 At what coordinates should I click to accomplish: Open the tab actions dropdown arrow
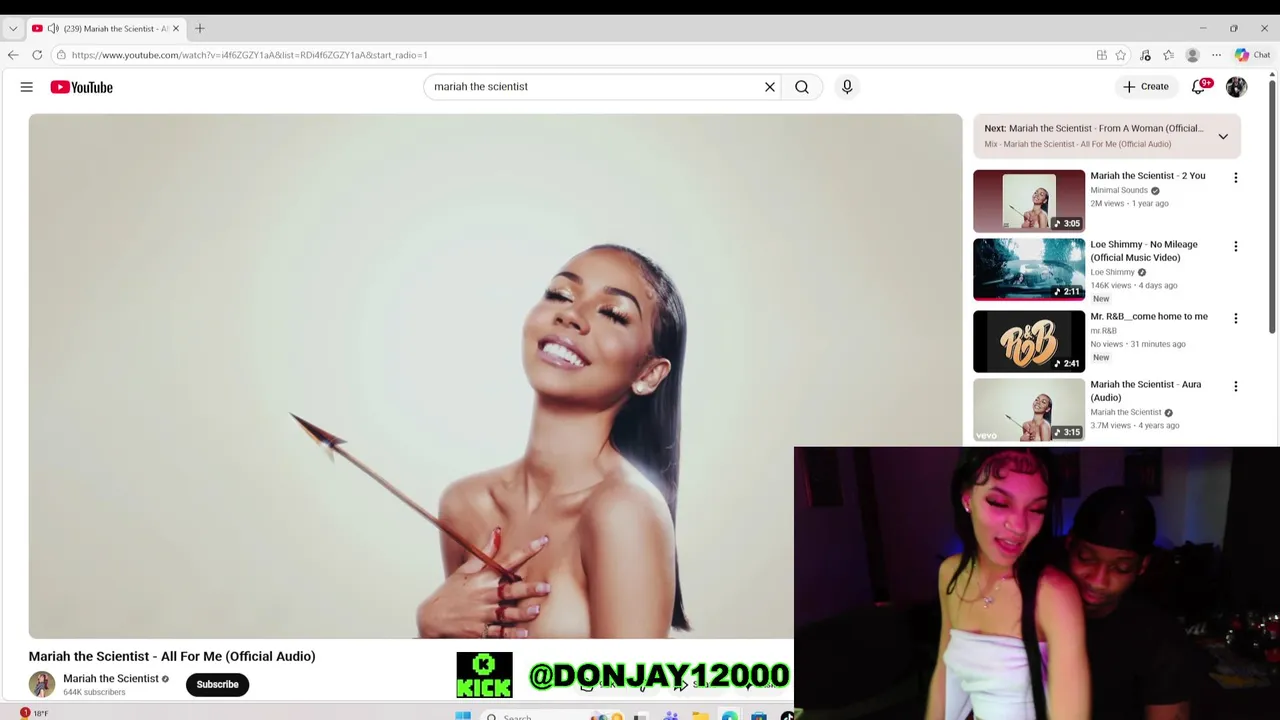[x=12, y=28]
